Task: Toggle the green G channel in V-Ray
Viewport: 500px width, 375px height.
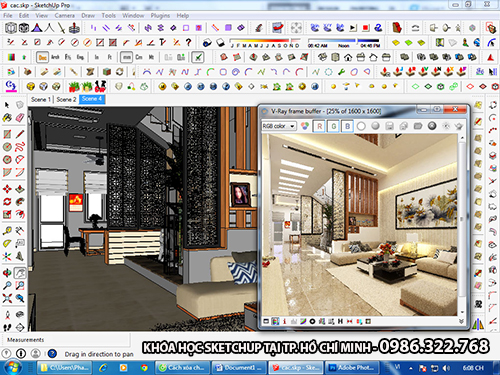Action: 333,126
